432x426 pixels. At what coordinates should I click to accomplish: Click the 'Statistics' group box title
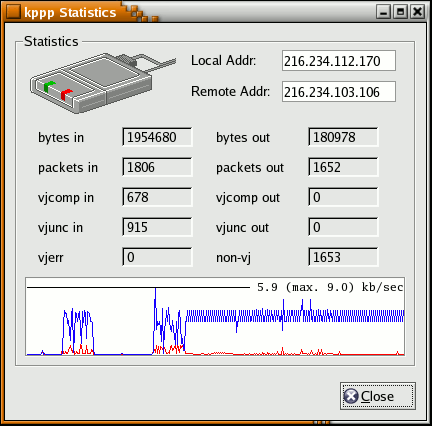(51, 42)
